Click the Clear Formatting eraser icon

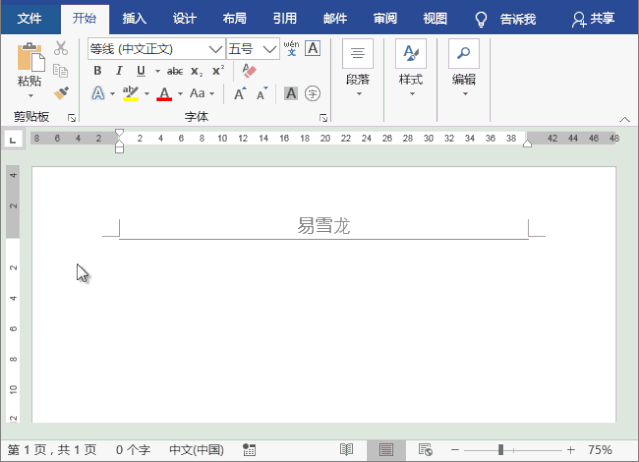[250, 70]
